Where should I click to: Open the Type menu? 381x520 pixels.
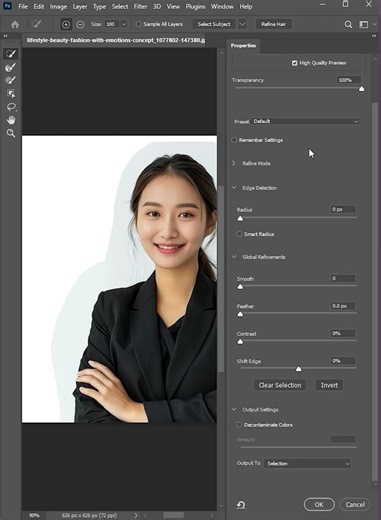99,6
